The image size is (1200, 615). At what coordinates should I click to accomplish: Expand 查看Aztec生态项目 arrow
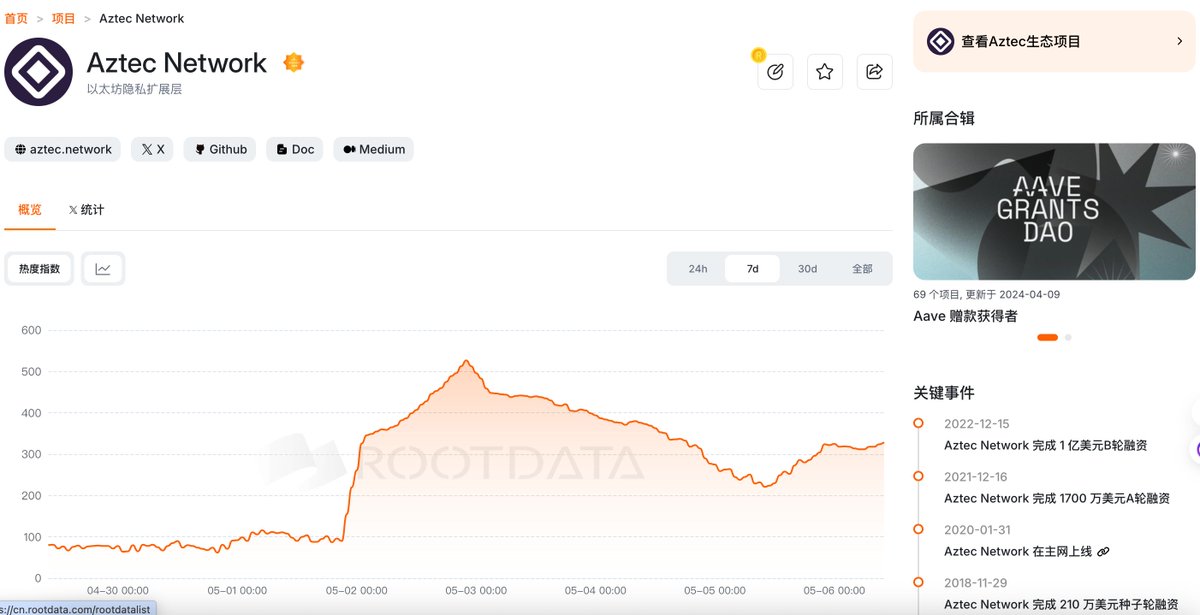pyautogui.click(x=1180, y=42)
